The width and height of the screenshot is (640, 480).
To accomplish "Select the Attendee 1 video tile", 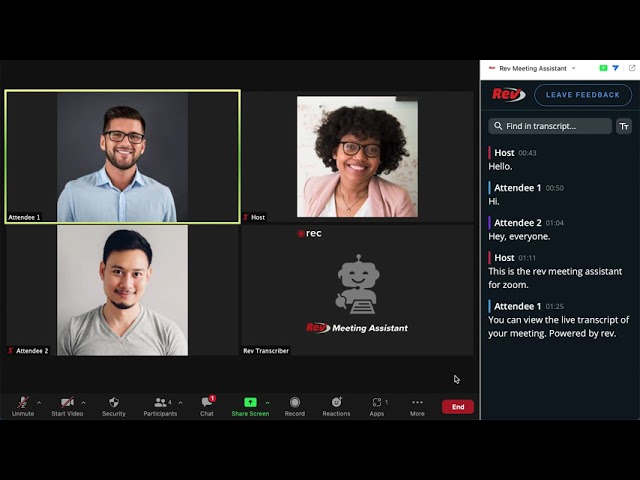I will point(122,157).
